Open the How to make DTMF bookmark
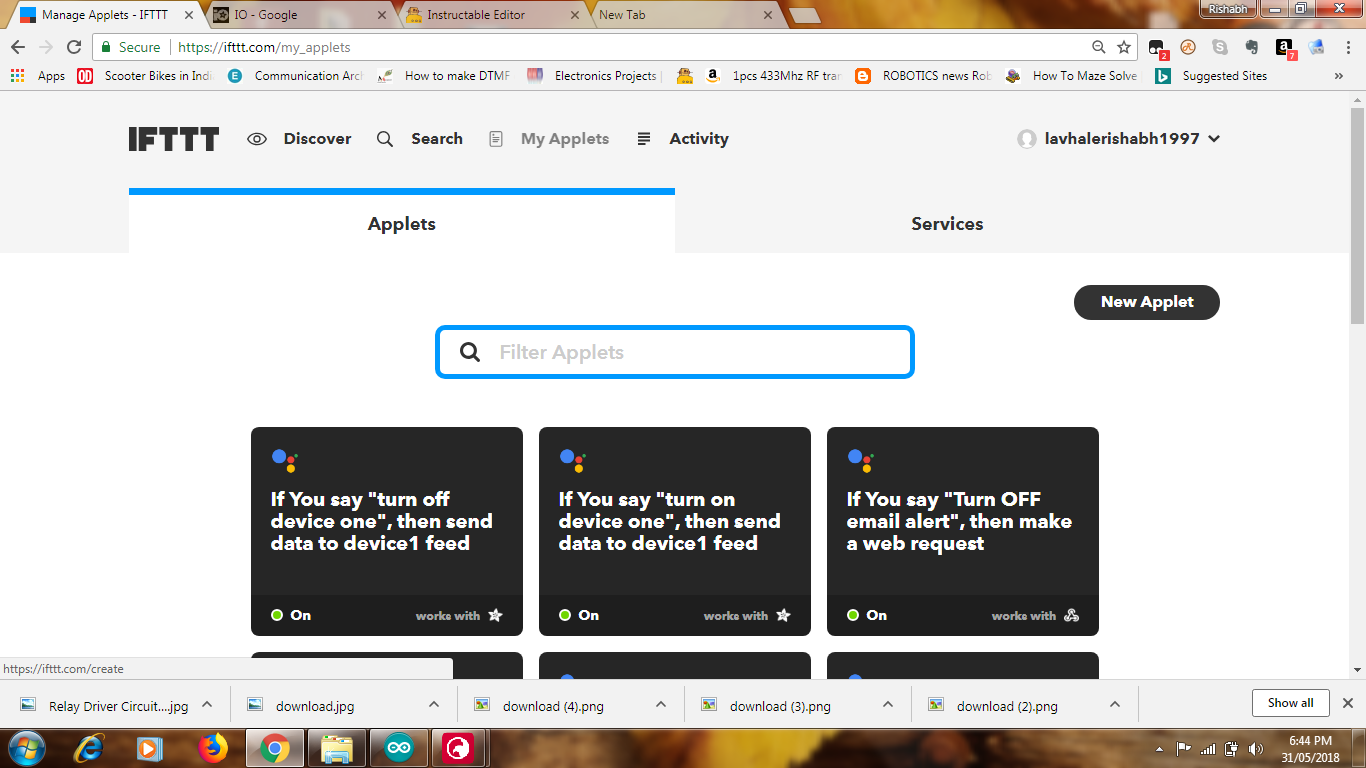This screenshot has width=1366, height=768. (x=446, y=76)
